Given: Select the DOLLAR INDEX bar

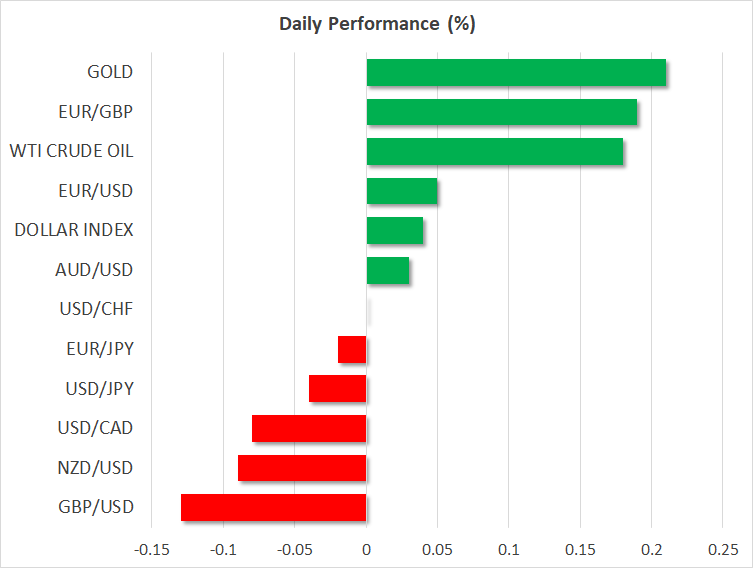Looking at the screenshot, I should click(395, 231).
